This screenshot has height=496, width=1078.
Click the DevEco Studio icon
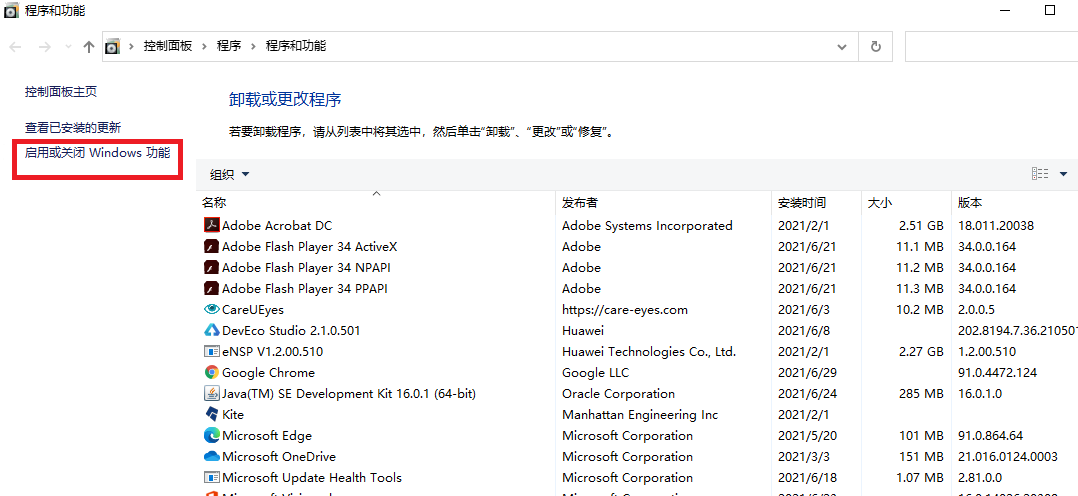[x=211, y=331]
